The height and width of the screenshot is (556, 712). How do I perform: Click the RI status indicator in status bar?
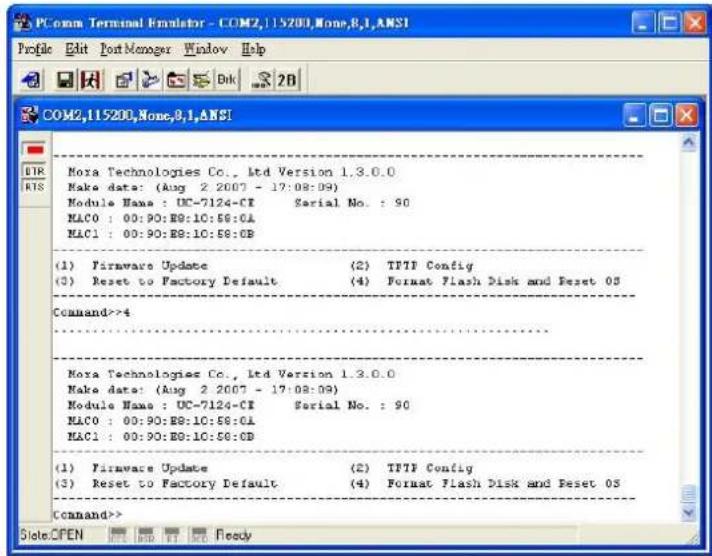point(172,535)
